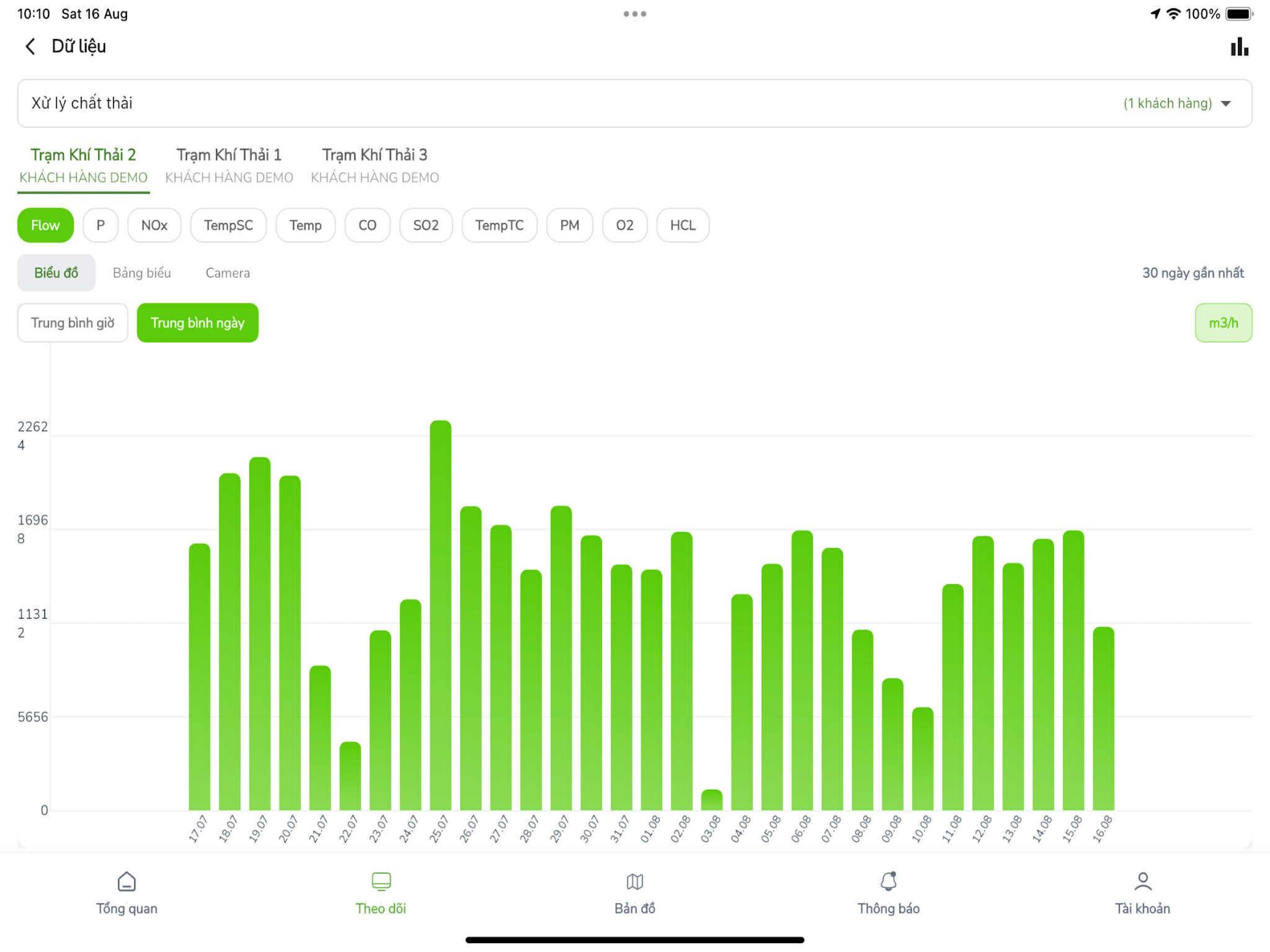Open the bar chart statistics icon

click(x=1239, y=46)
